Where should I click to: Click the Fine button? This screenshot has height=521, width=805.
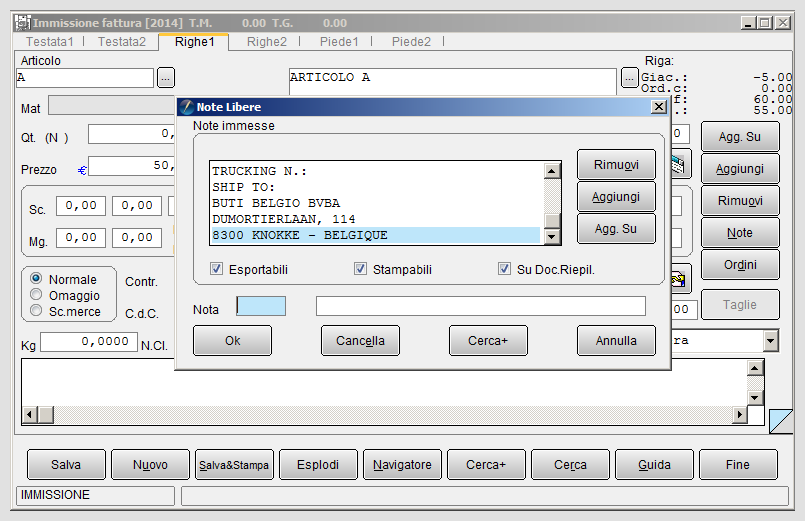(x=738, y=465)
